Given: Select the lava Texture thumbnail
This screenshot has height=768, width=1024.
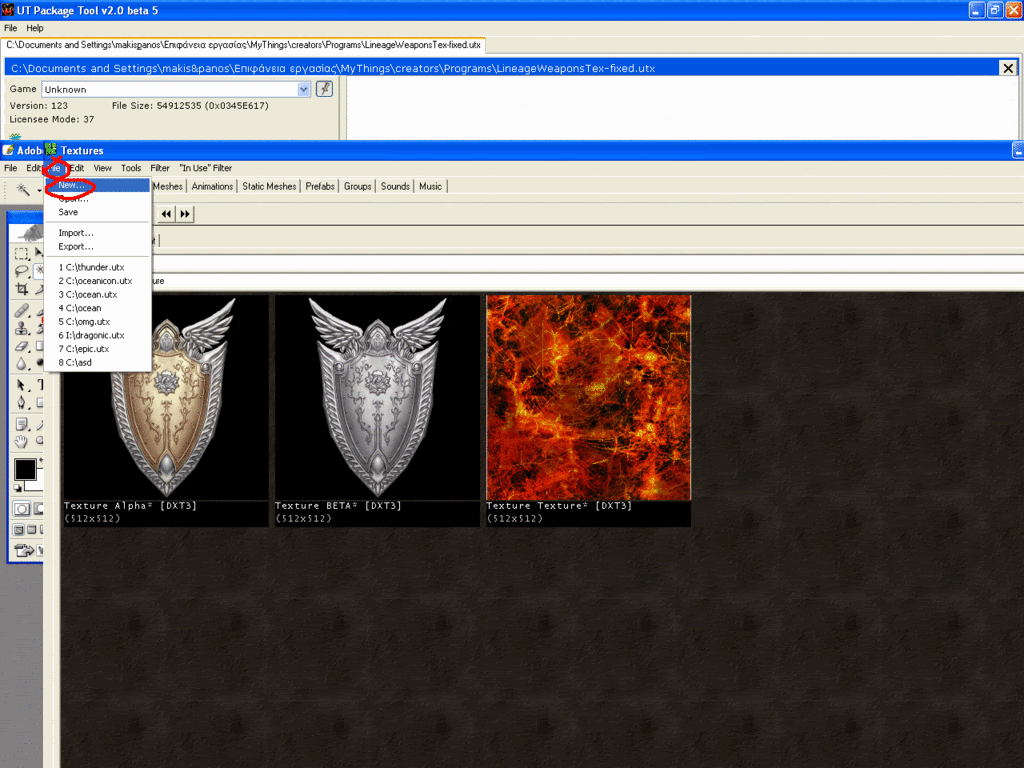Looking at the screenshot, I should (x=588, y=397).
